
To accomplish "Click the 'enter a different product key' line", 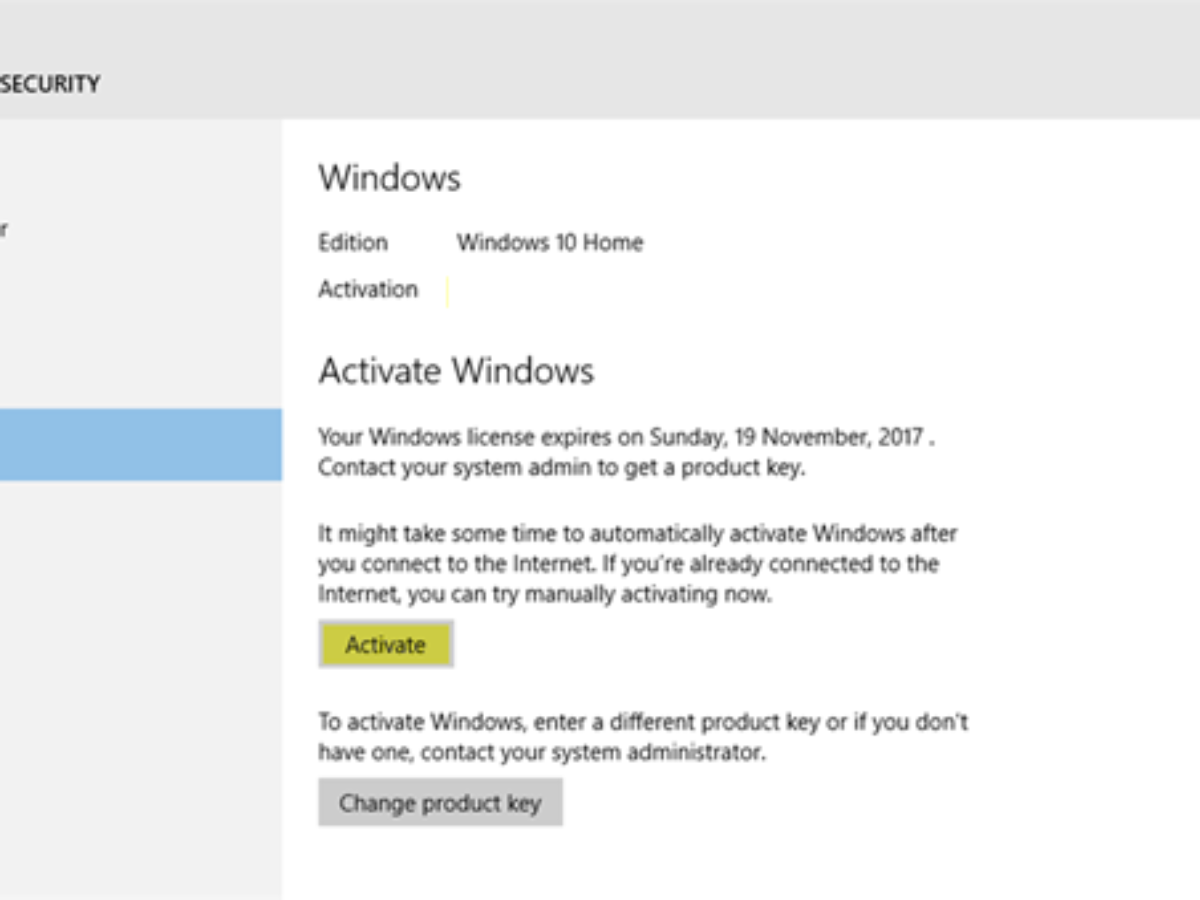I will coord(643,721).
